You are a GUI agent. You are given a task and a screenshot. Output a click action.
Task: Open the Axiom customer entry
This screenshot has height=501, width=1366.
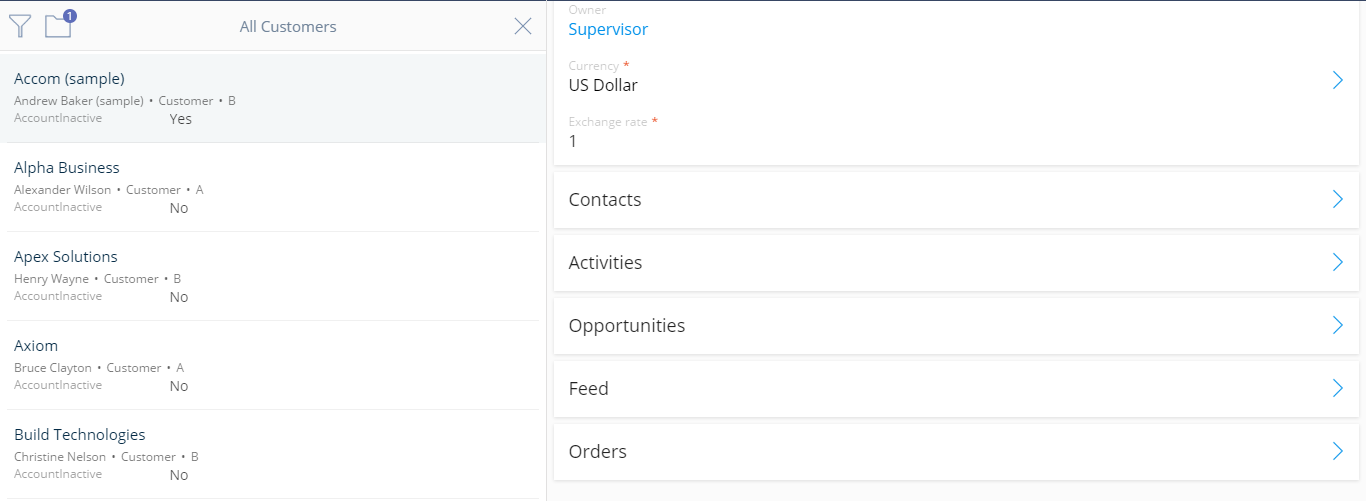[273, 365]
